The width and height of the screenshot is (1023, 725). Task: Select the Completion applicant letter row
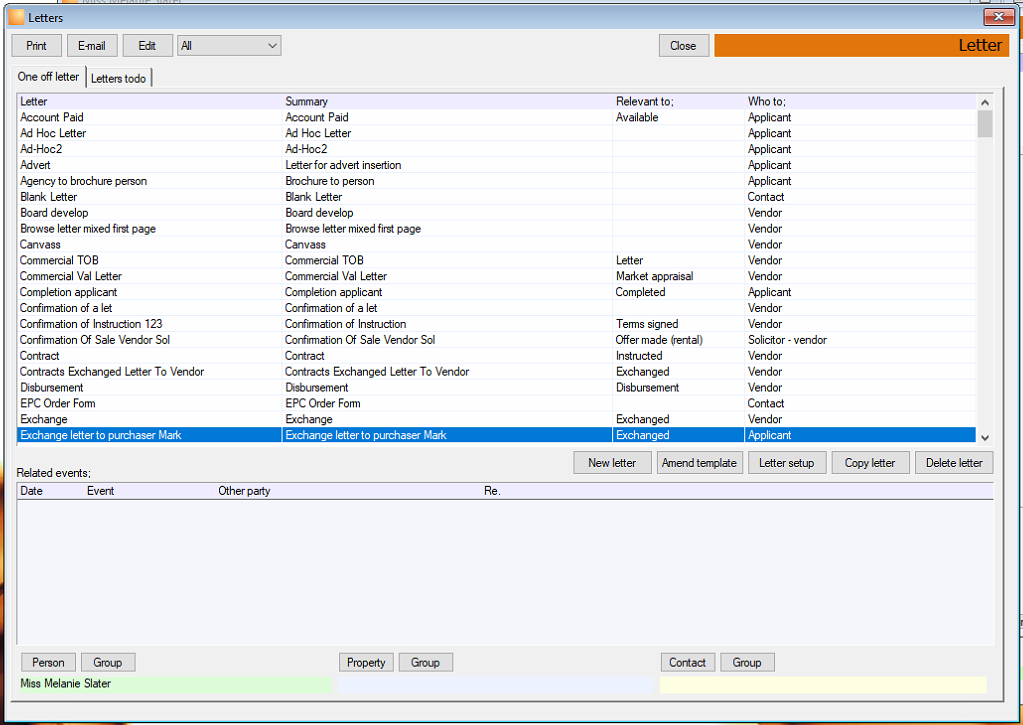tap(496, 292)
